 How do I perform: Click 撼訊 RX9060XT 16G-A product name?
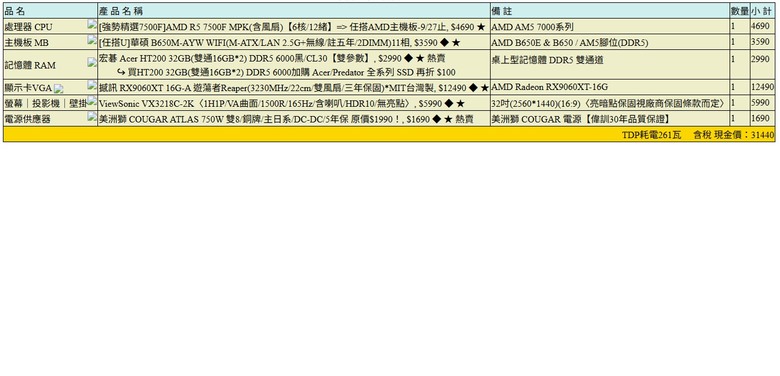(x=294, y=88)
